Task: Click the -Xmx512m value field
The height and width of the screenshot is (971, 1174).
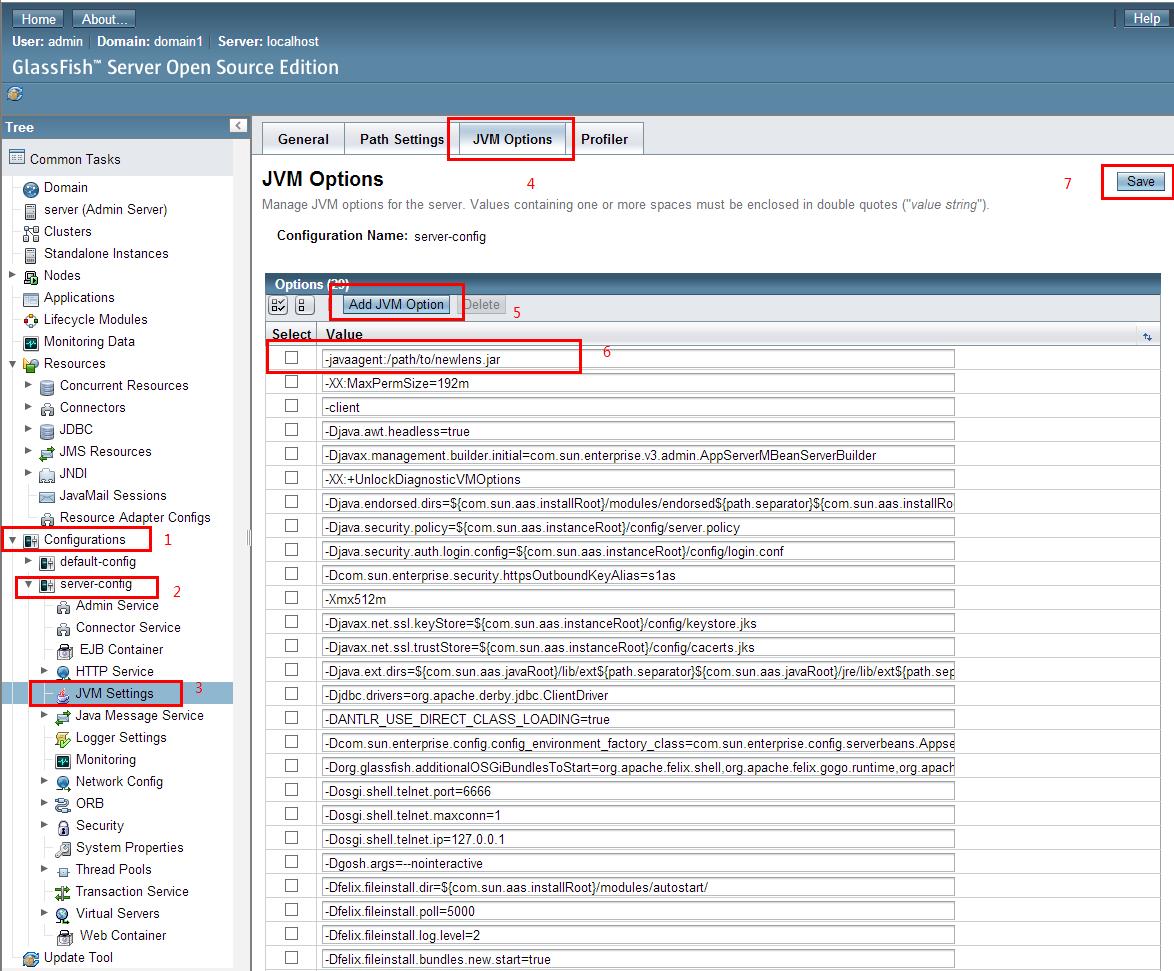Action: (638, 599)
